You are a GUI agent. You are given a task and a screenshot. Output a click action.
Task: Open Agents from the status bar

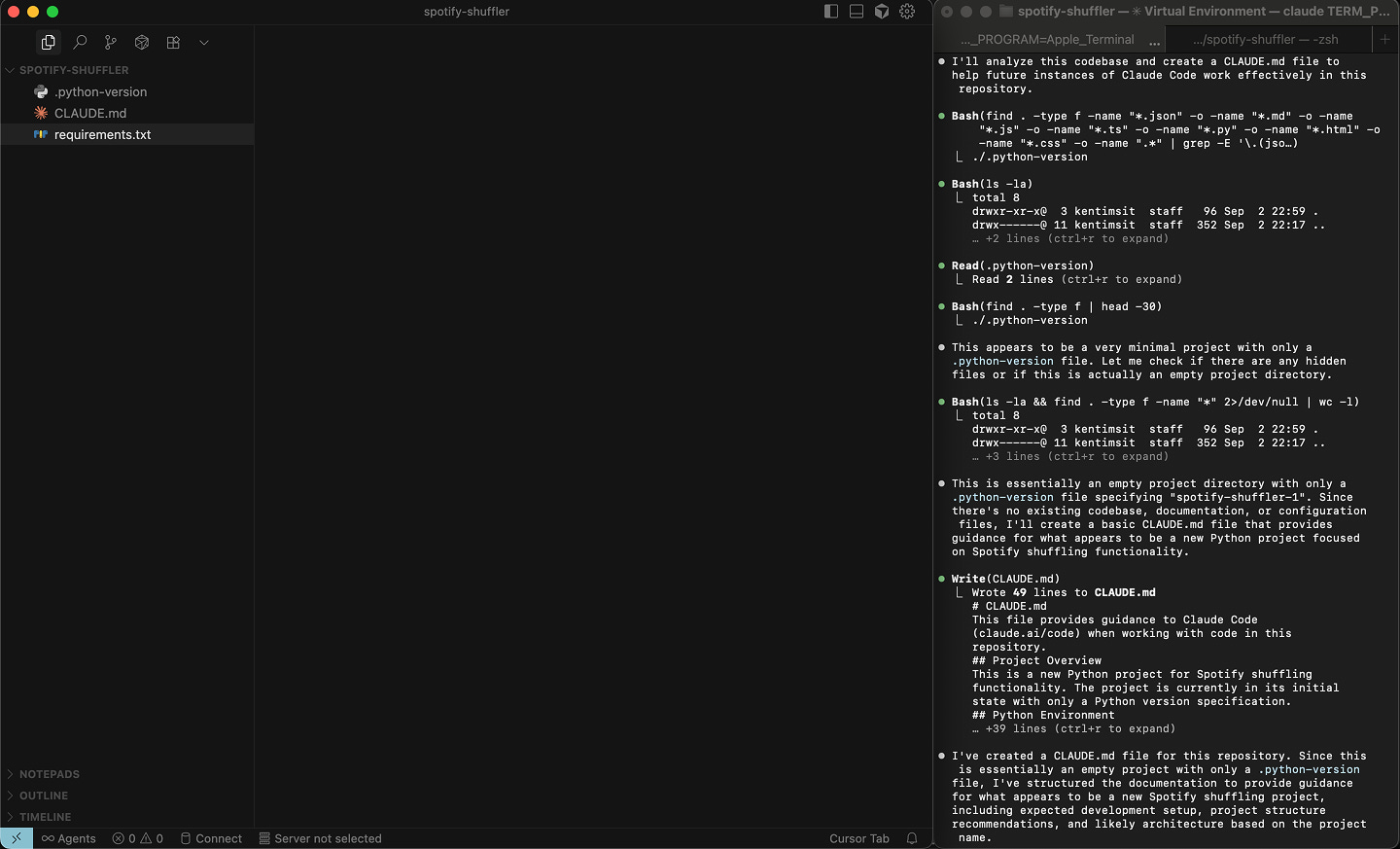tap(69, 838)
